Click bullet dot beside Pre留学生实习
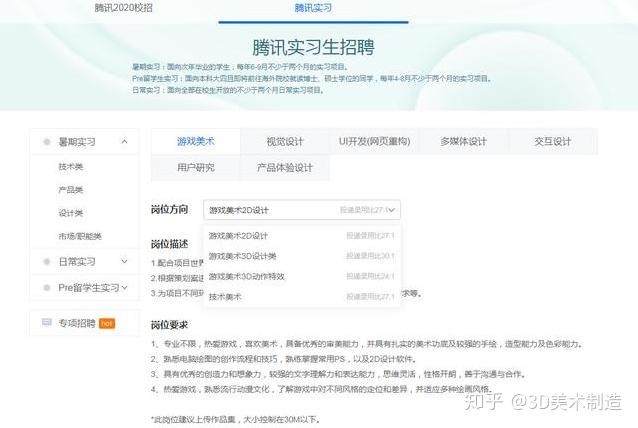Viewport: 638px width, 428px height. [46, 287]
